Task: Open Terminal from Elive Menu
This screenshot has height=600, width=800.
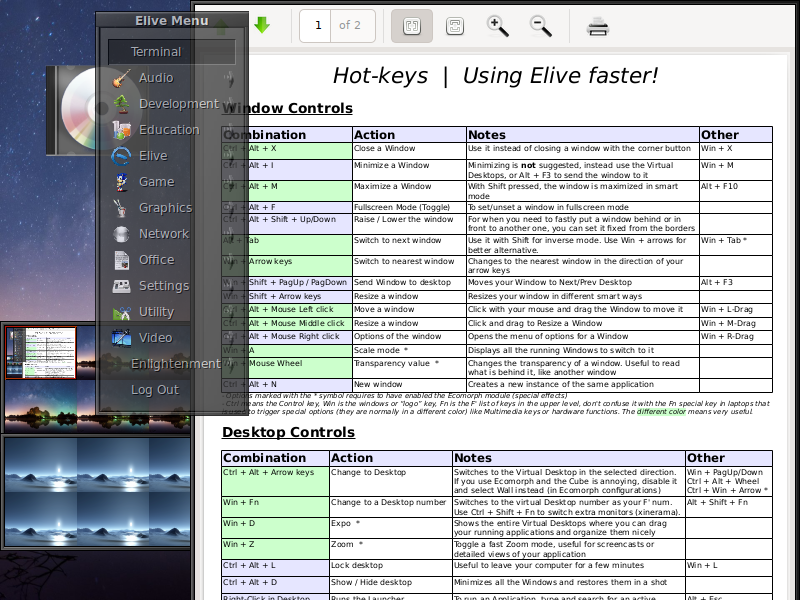Action: tap(172, 52)
